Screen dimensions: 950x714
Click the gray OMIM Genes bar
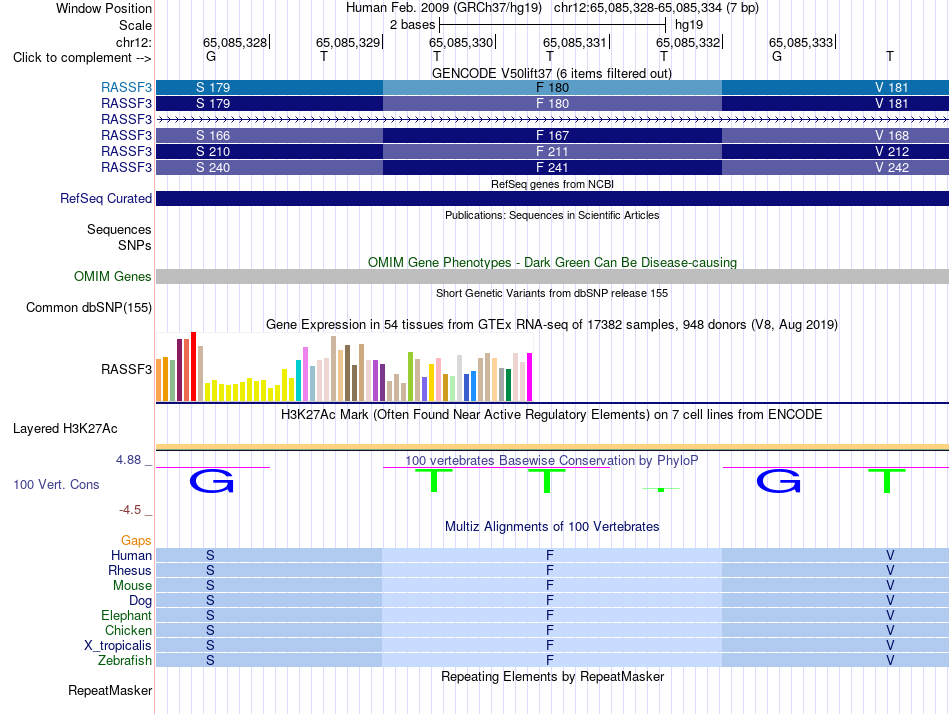[552, 276]
